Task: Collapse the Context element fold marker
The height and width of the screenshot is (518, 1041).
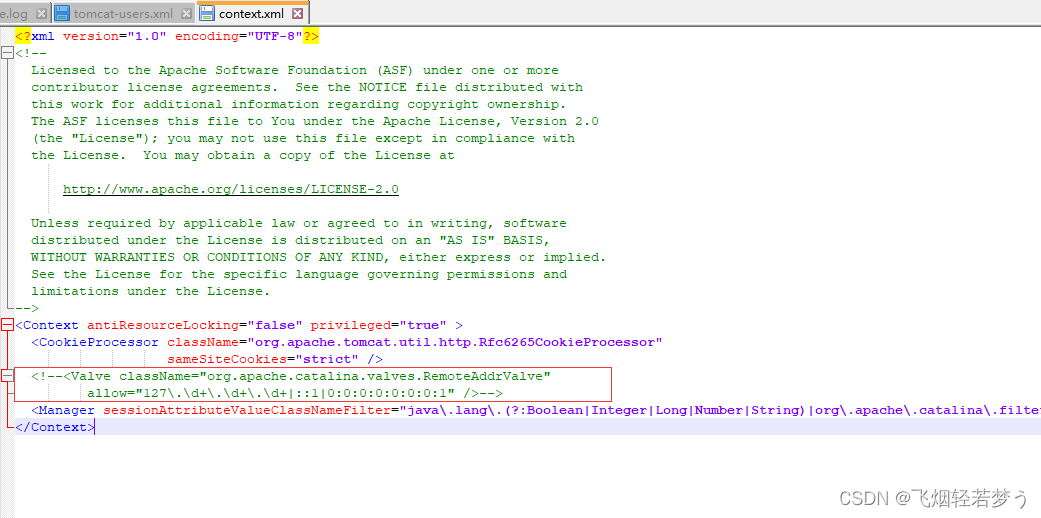Action: pyautogui.click(x=7, y=325)
